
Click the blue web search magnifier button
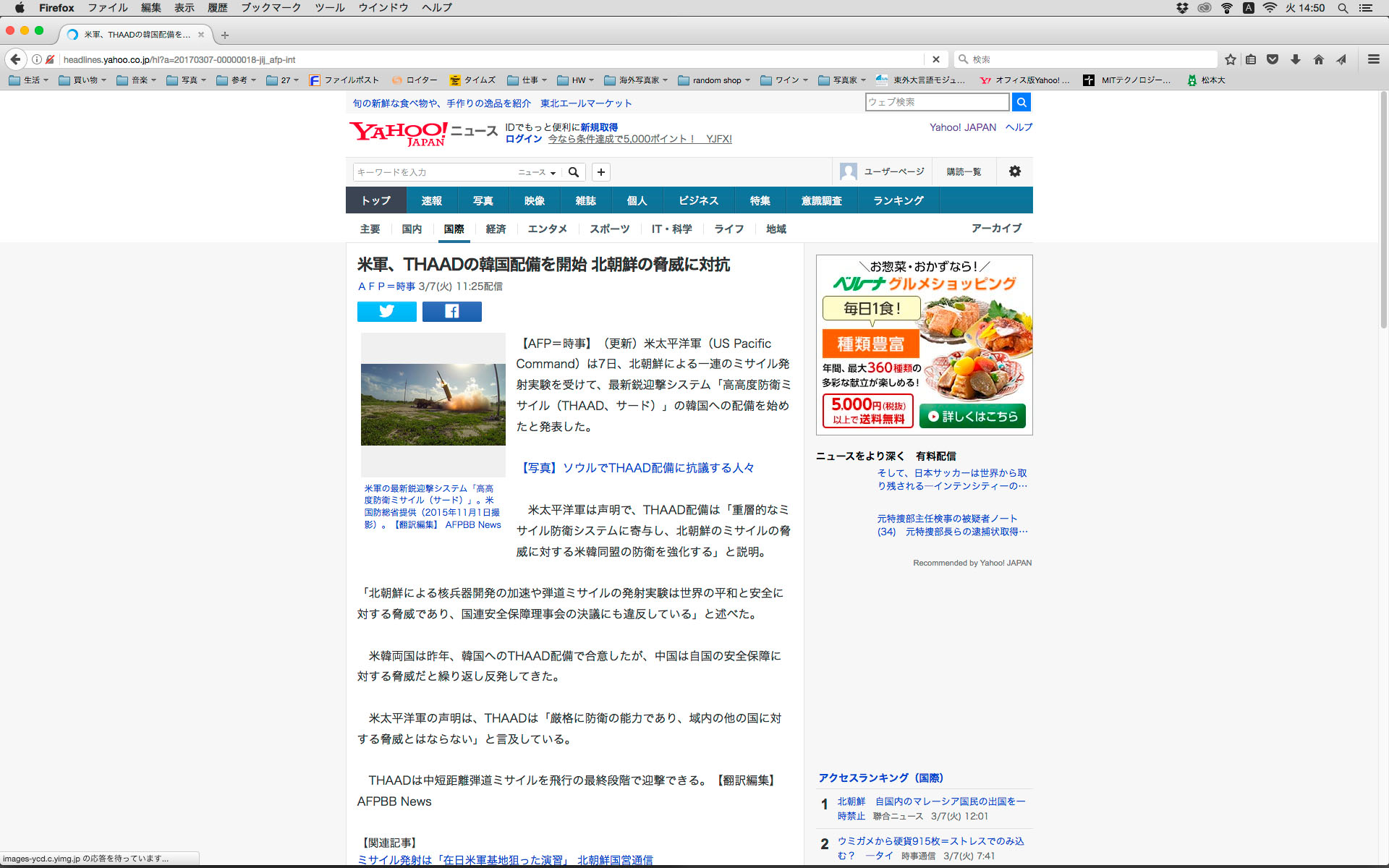click(x=1021, y=102)
